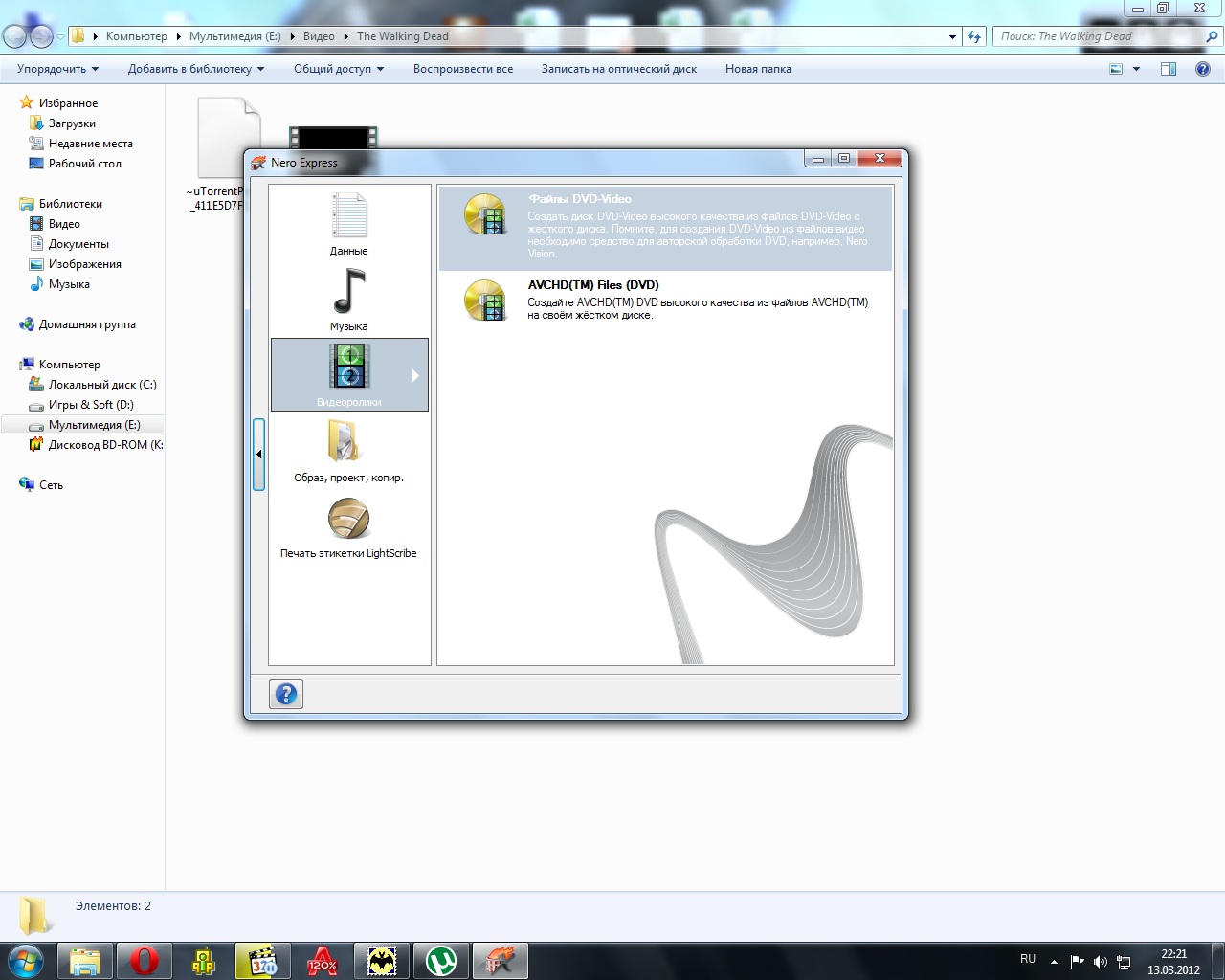Select Сеть in the navigation pane
Screen dimensions: 1225x980
point(51,485)
